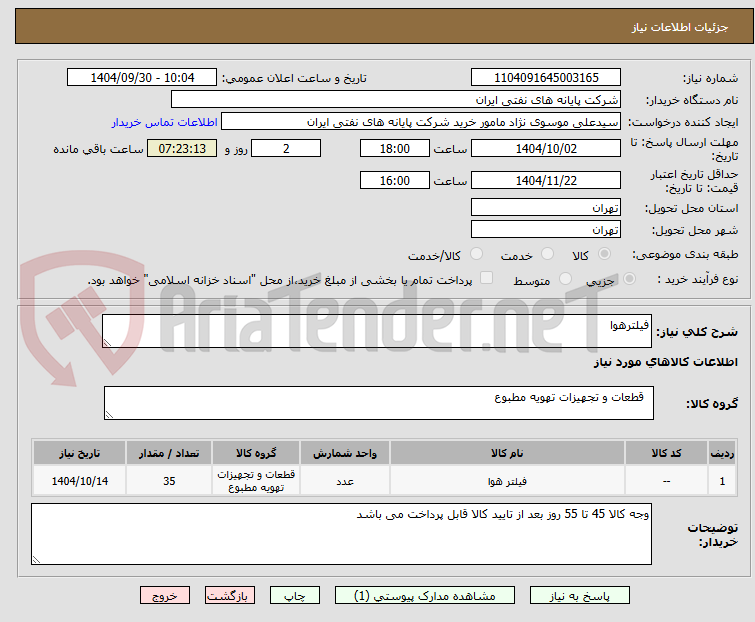
Task: Click resize handle of buyer notes textarea
Action: tap(37, 559)
